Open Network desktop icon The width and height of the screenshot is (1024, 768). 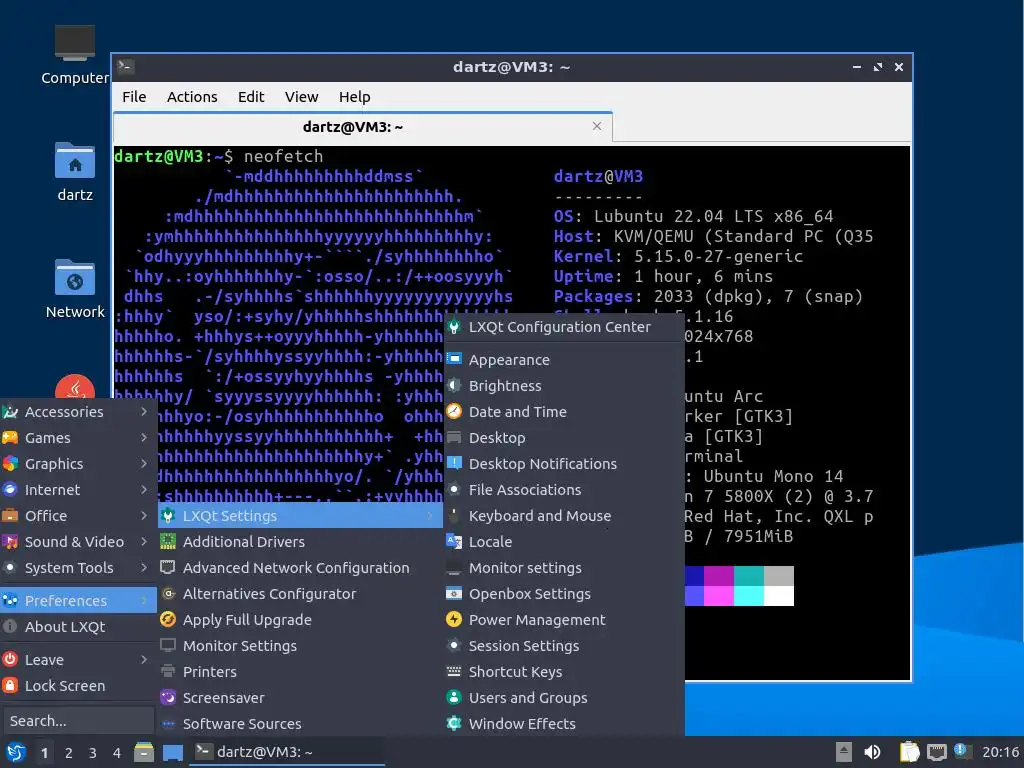(74, 278)
